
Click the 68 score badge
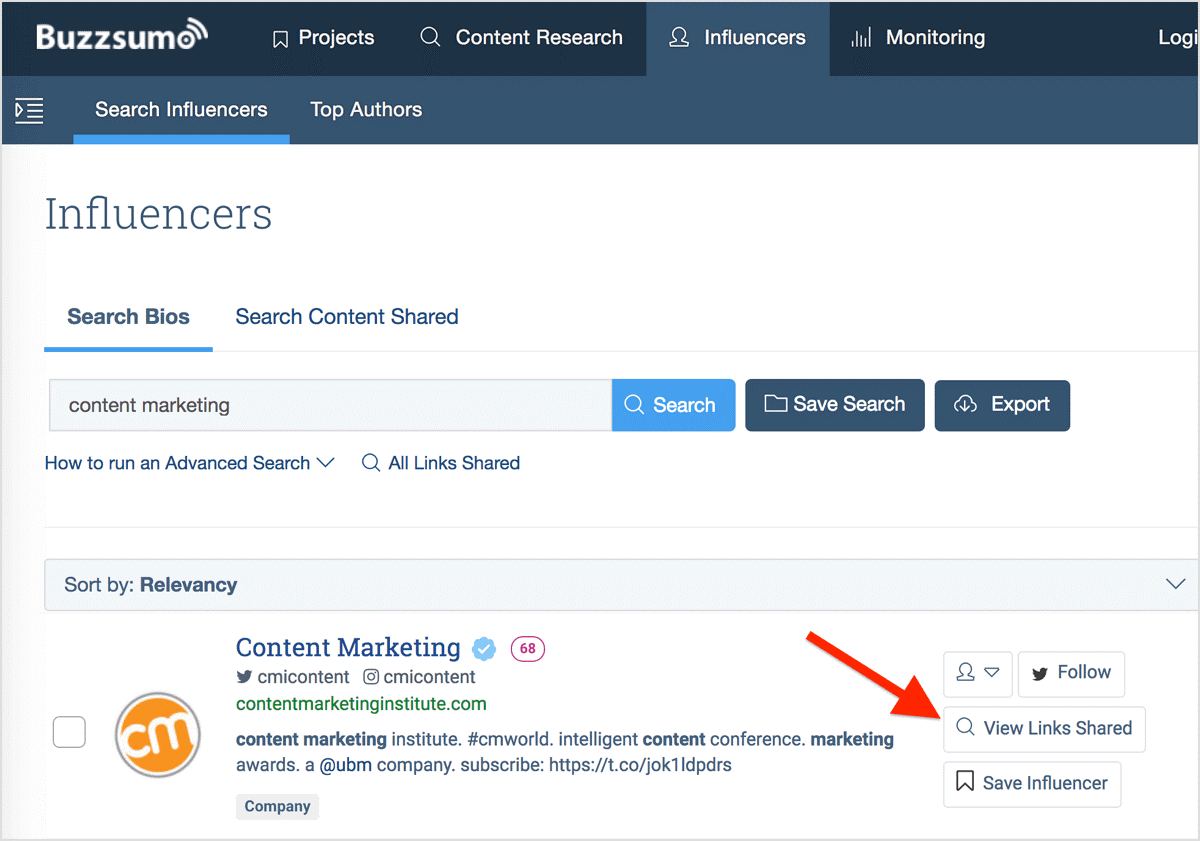[528, 648]
